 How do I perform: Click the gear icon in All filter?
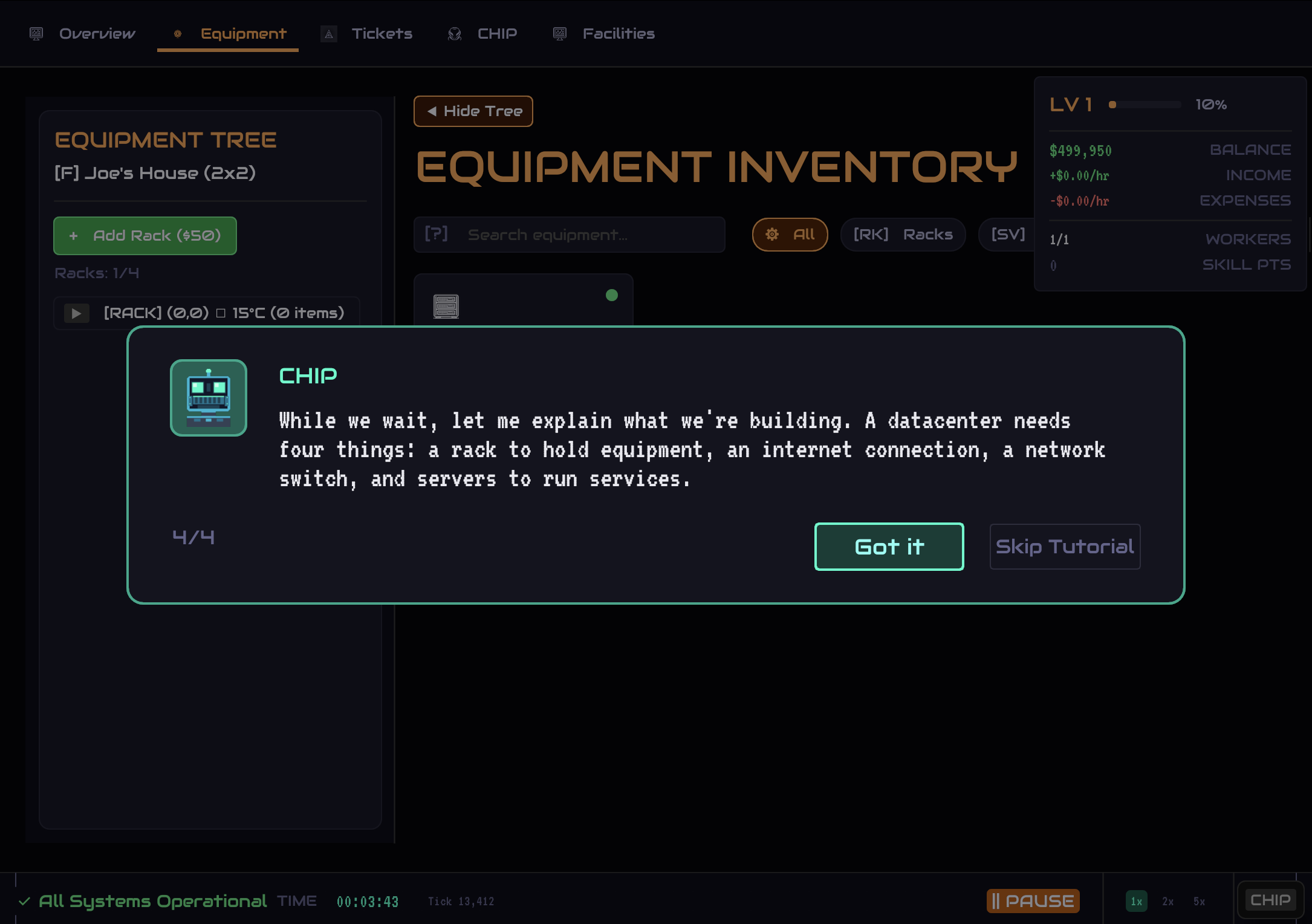(x=772, y=235)
